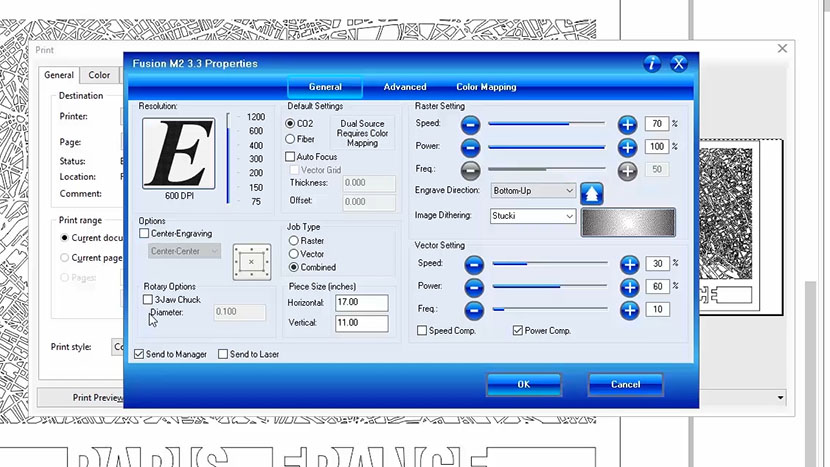This screenshot has width=830, height=467.
Task: Enable the Auto Focus checkbox
Action: [291, 157]
